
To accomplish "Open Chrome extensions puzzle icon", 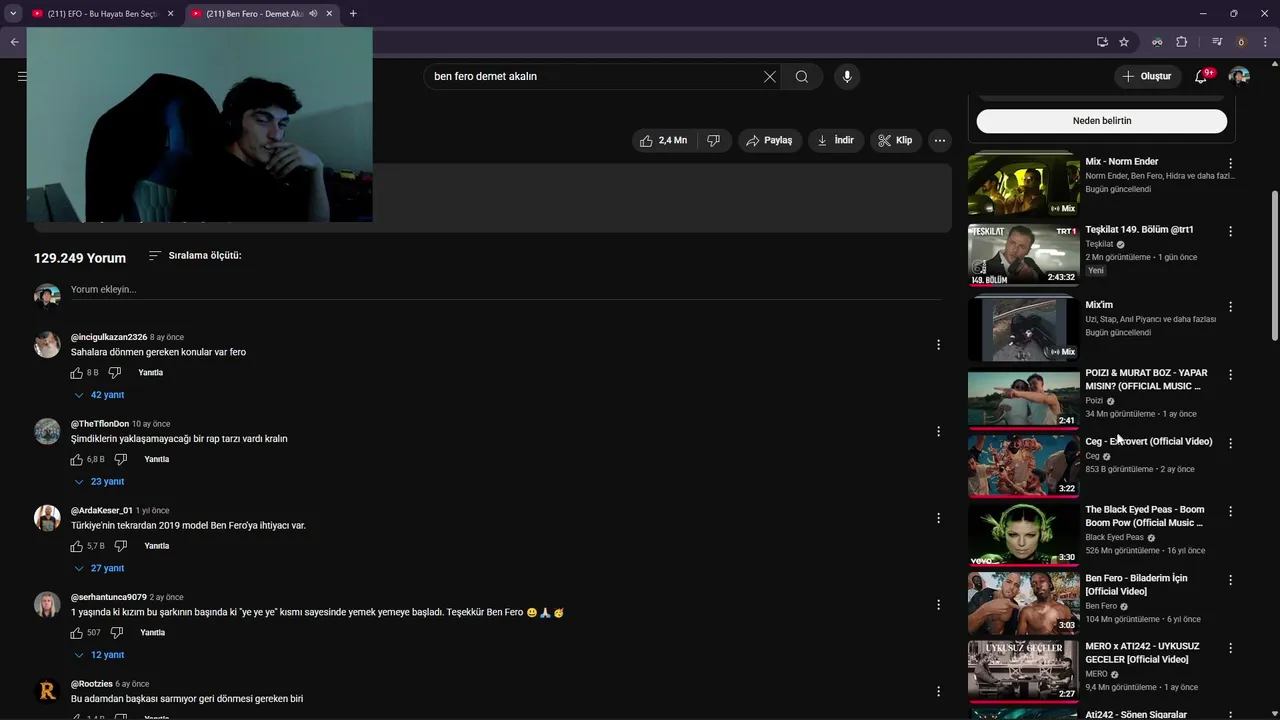I will pyautogui.click(x=1182, y=42).
